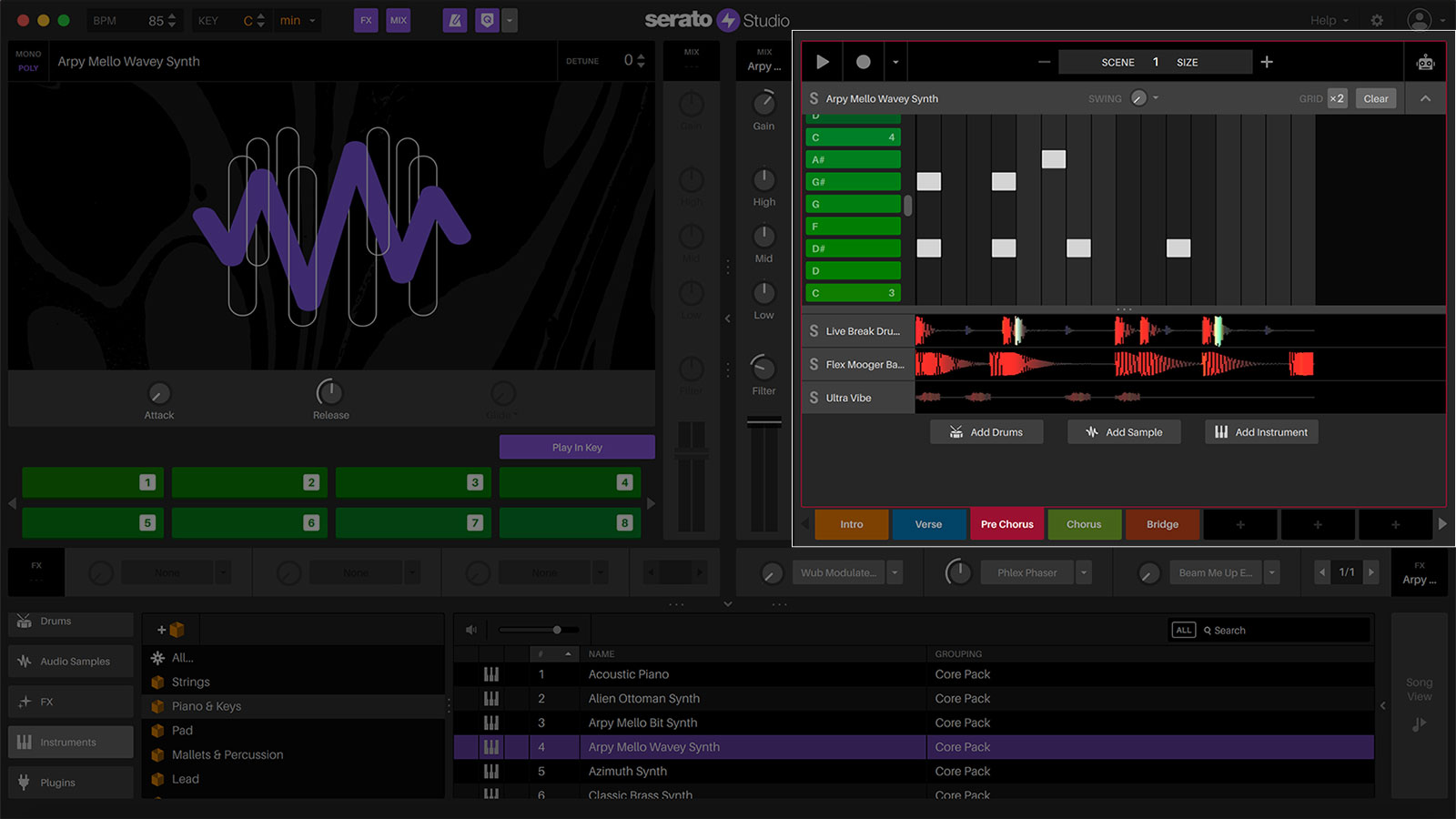The height and width of the screenshot is (819, 1456).
Task: Select the Pre Chorus scene
Action: [x=1006, y=524]
